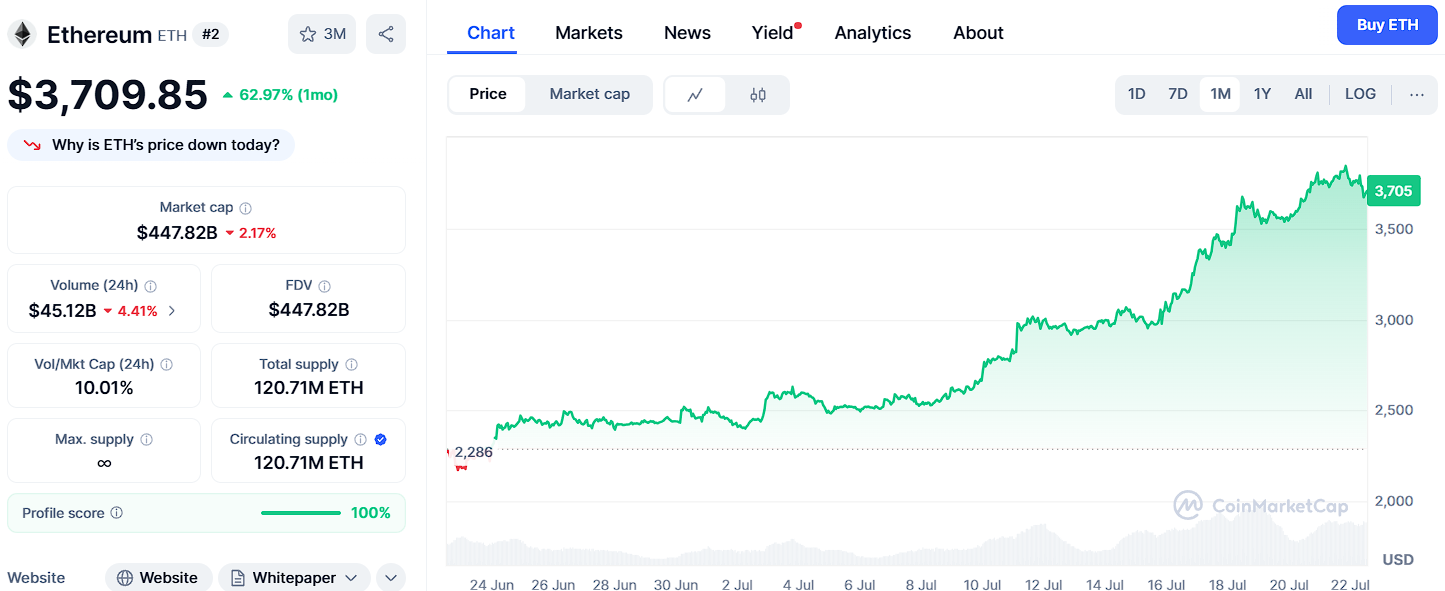This screenshot has height=591, width=1445.
Task: Click the 100% Profile score value
Action: point(371,513)
